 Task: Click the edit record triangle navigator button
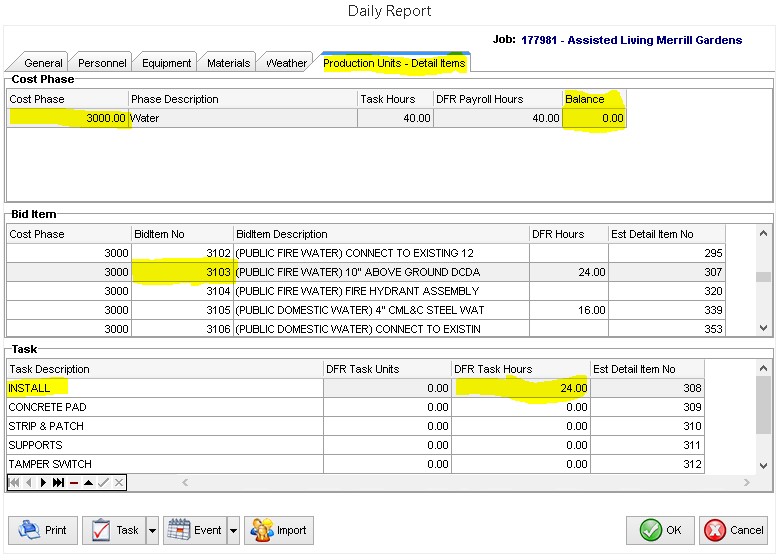(x=88, y=482)
